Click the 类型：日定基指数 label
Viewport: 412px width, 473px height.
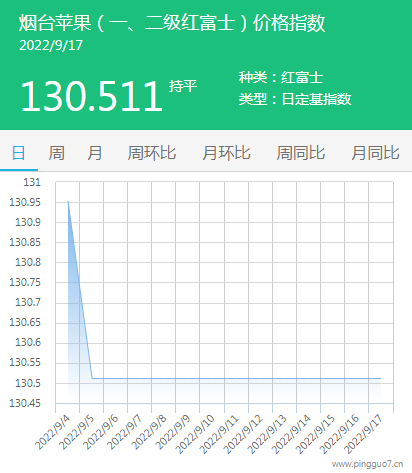[x=295, y=99]
